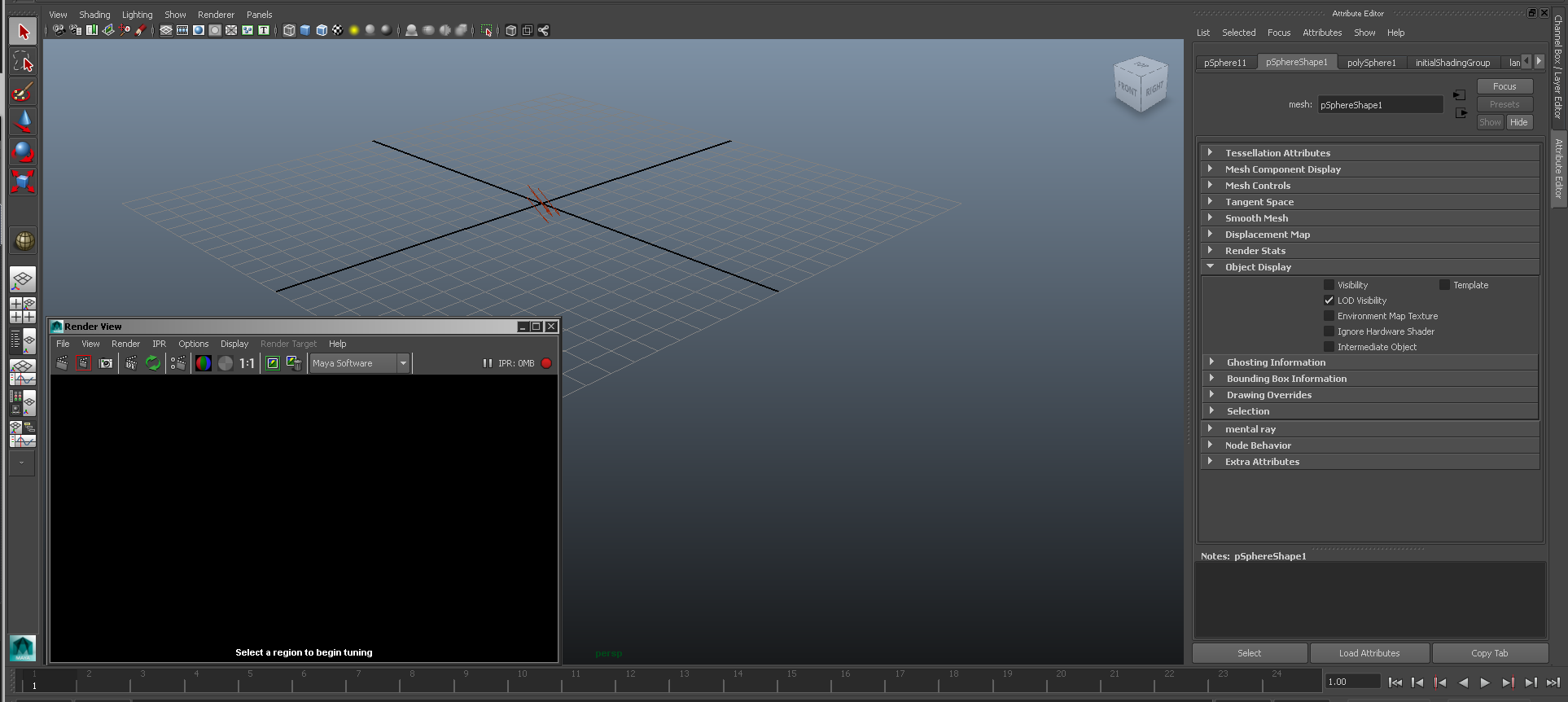Toggle the Visibility checkbox
Image resolution: width=1568 pixels, height=702 pixels.
click(x=1329, y=285)
